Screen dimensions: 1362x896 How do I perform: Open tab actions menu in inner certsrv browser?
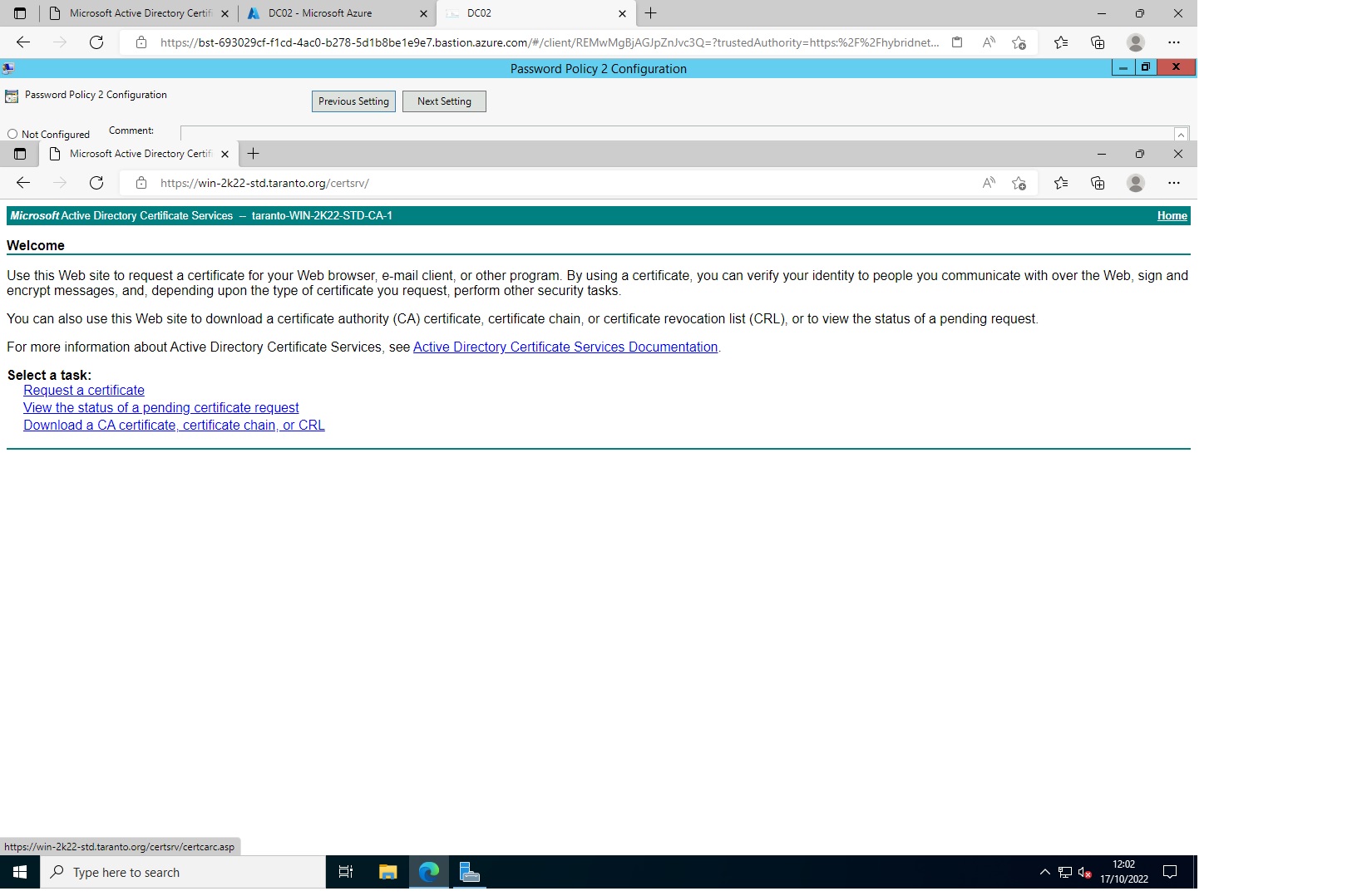pyautogui.click(x=20, y=154)
